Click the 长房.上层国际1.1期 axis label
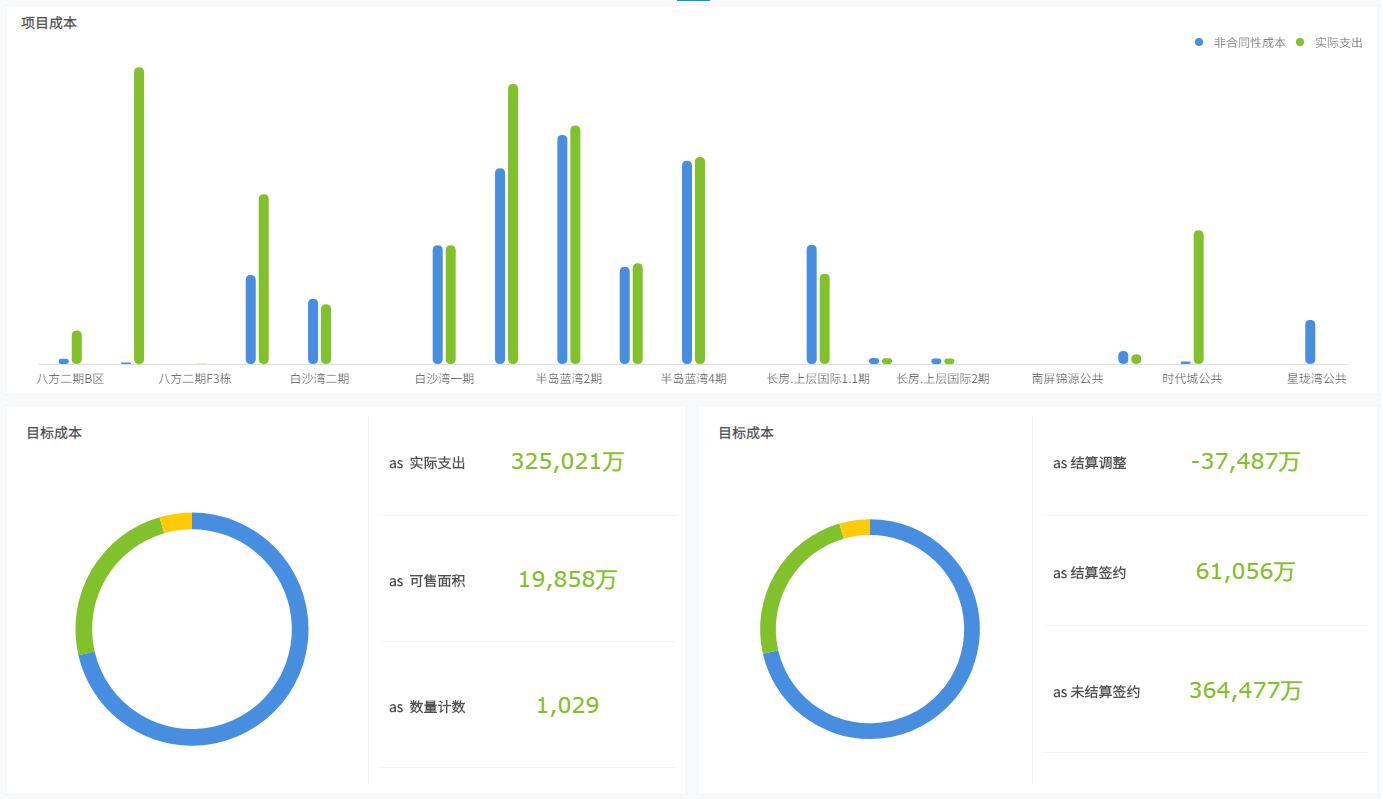The image size is (1382, 799). 818,379
